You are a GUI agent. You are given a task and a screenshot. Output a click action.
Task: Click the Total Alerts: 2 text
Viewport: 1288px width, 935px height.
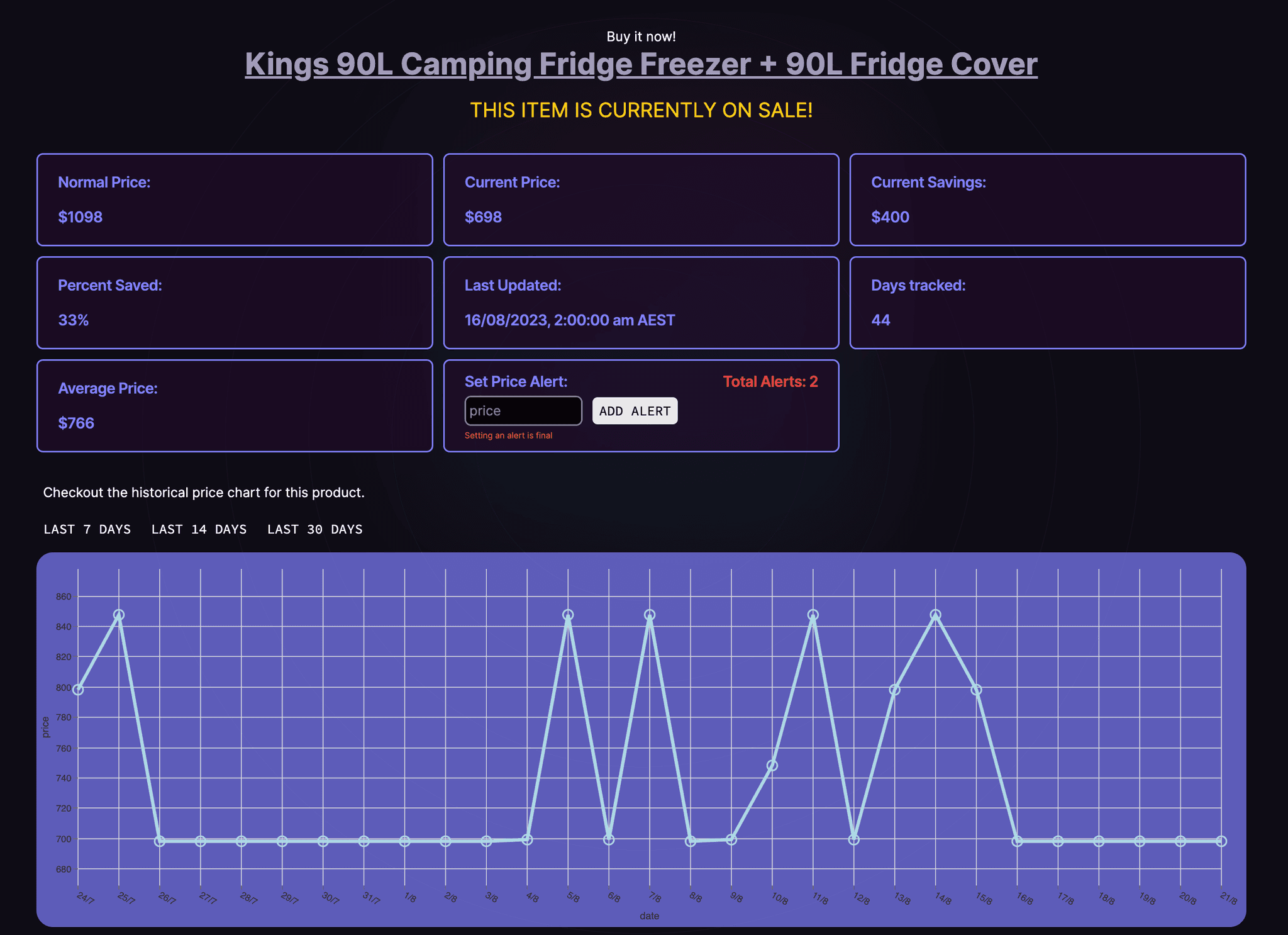point(770,382)
